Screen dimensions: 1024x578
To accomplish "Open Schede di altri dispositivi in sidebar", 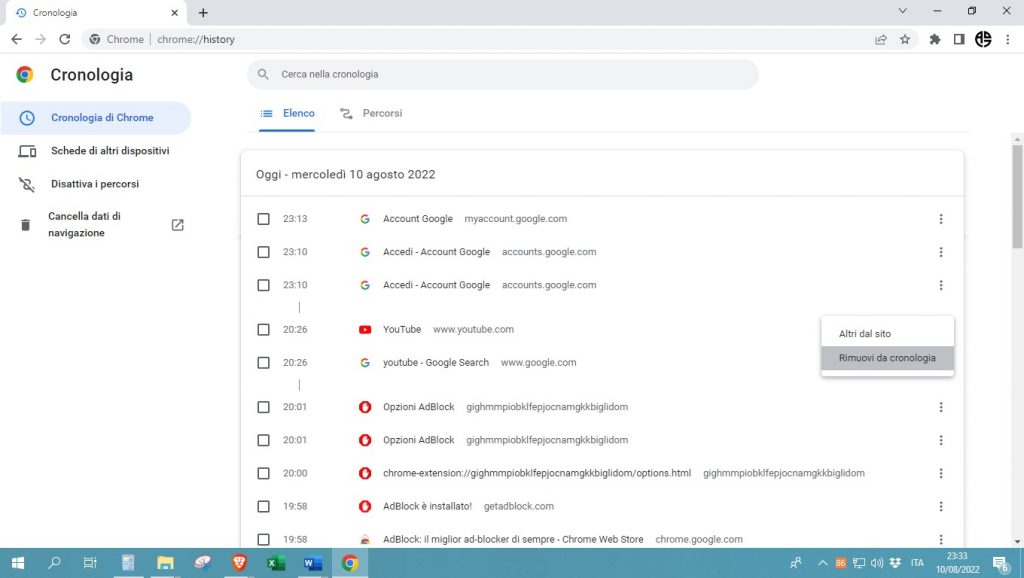I will click(x=110, y=151).
